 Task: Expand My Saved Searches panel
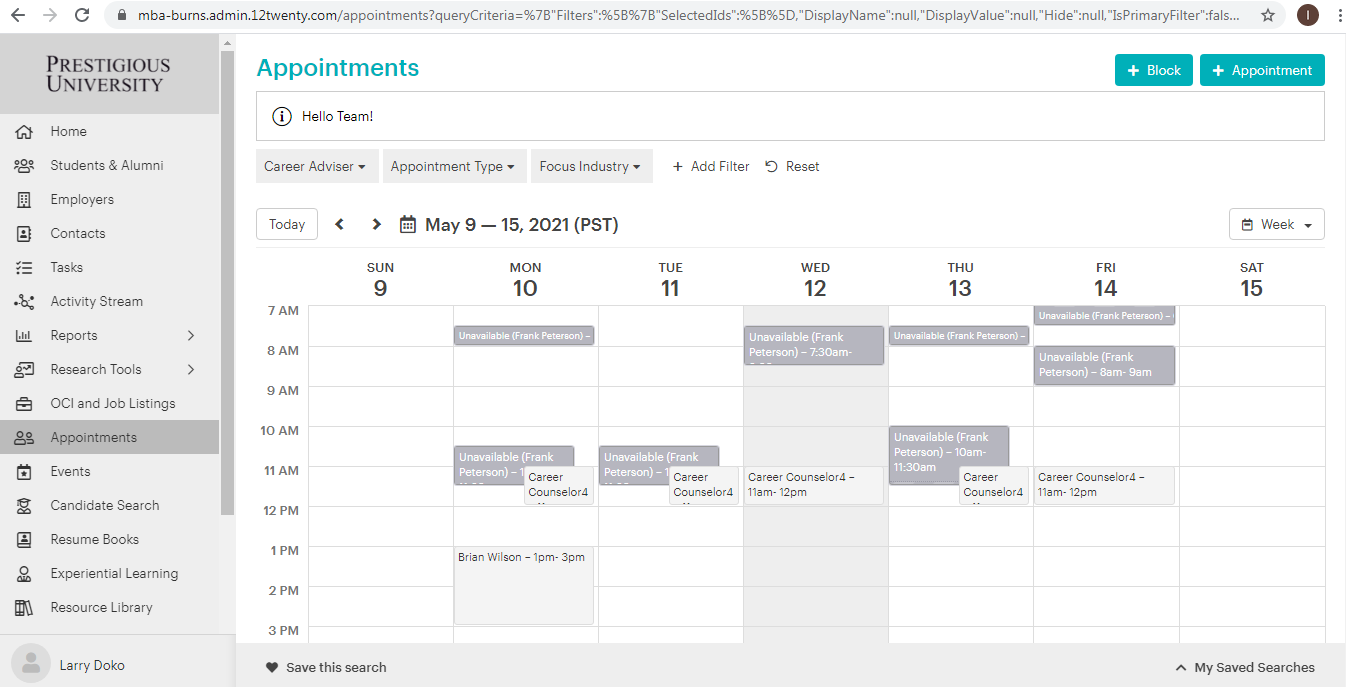(1245, 668)
